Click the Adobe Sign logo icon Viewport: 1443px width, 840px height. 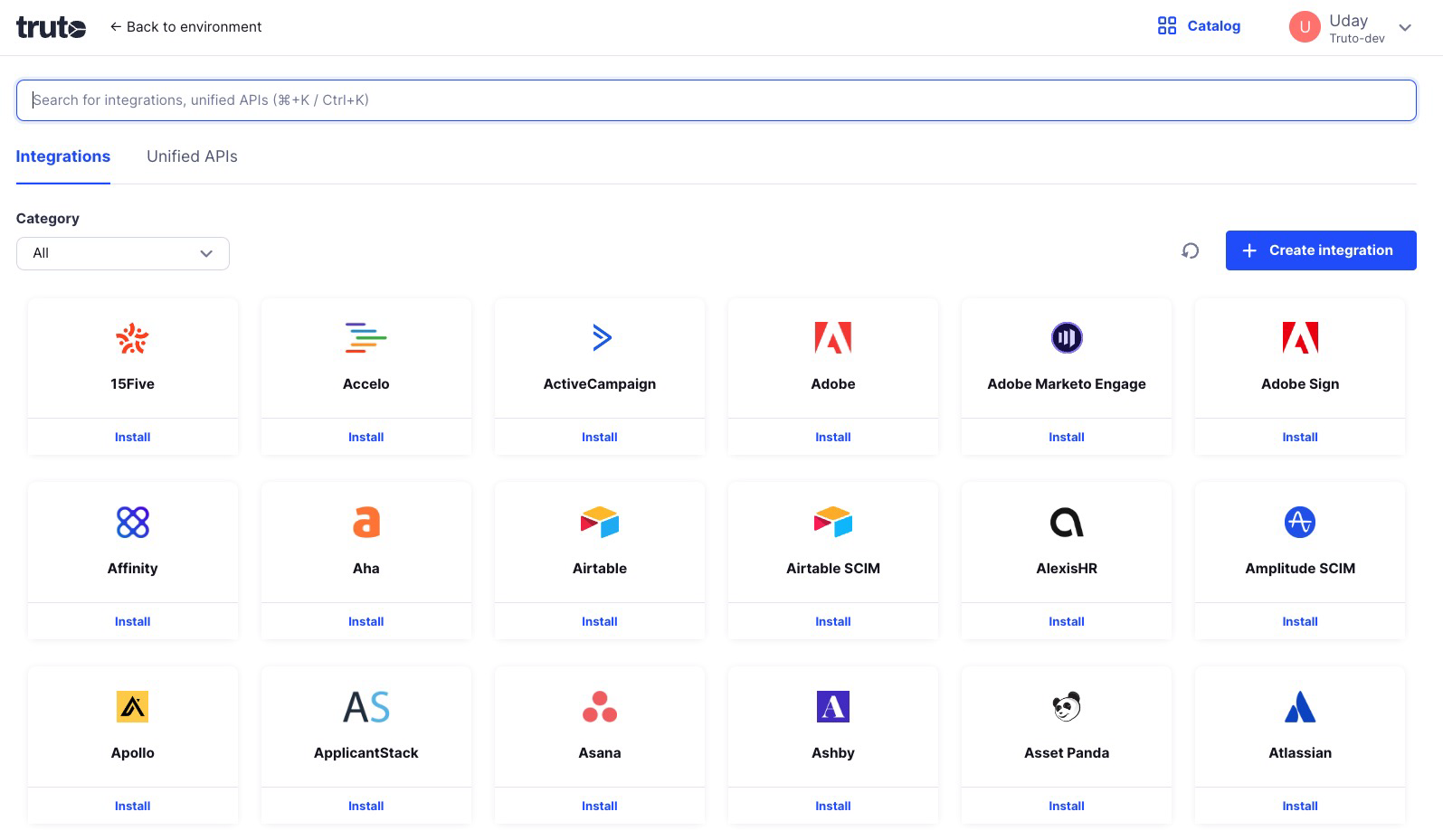point(1300,338)
